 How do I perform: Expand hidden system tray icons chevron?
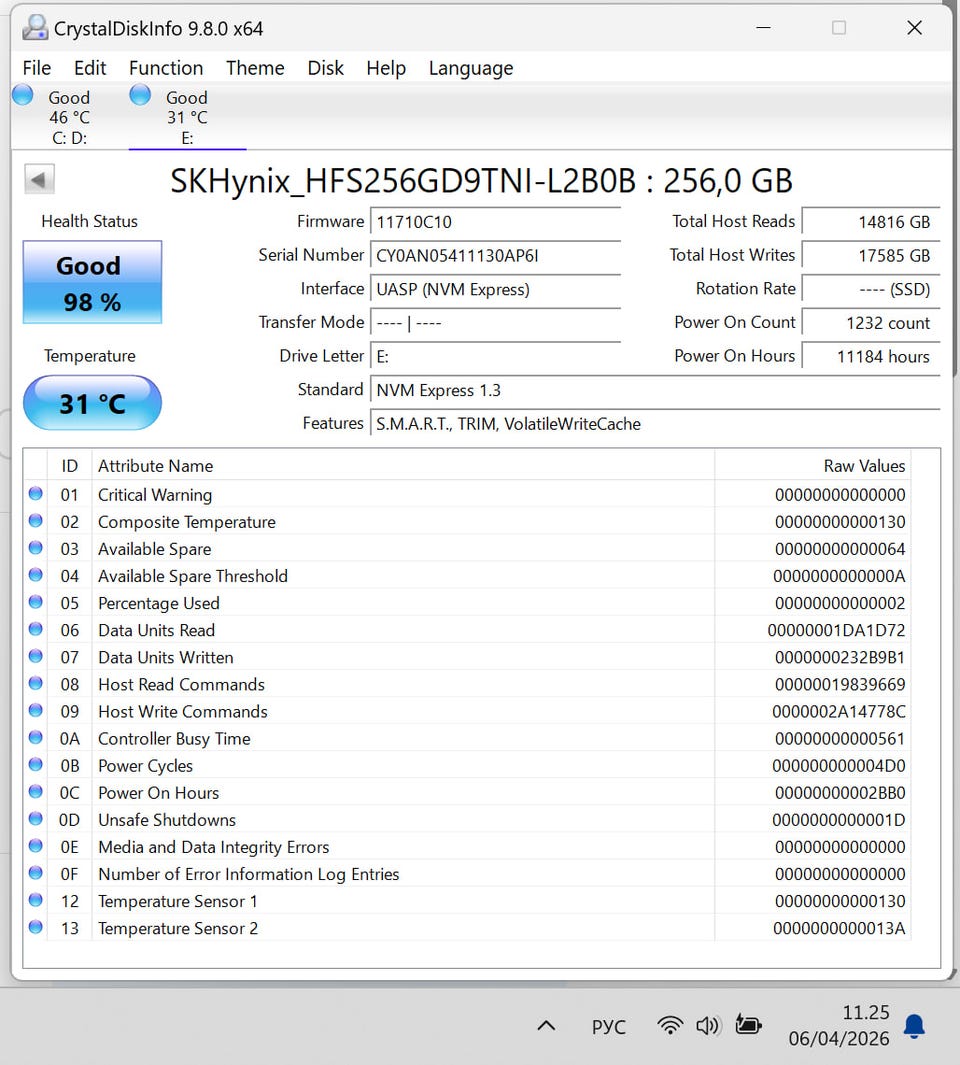[x=546, y=1026]
